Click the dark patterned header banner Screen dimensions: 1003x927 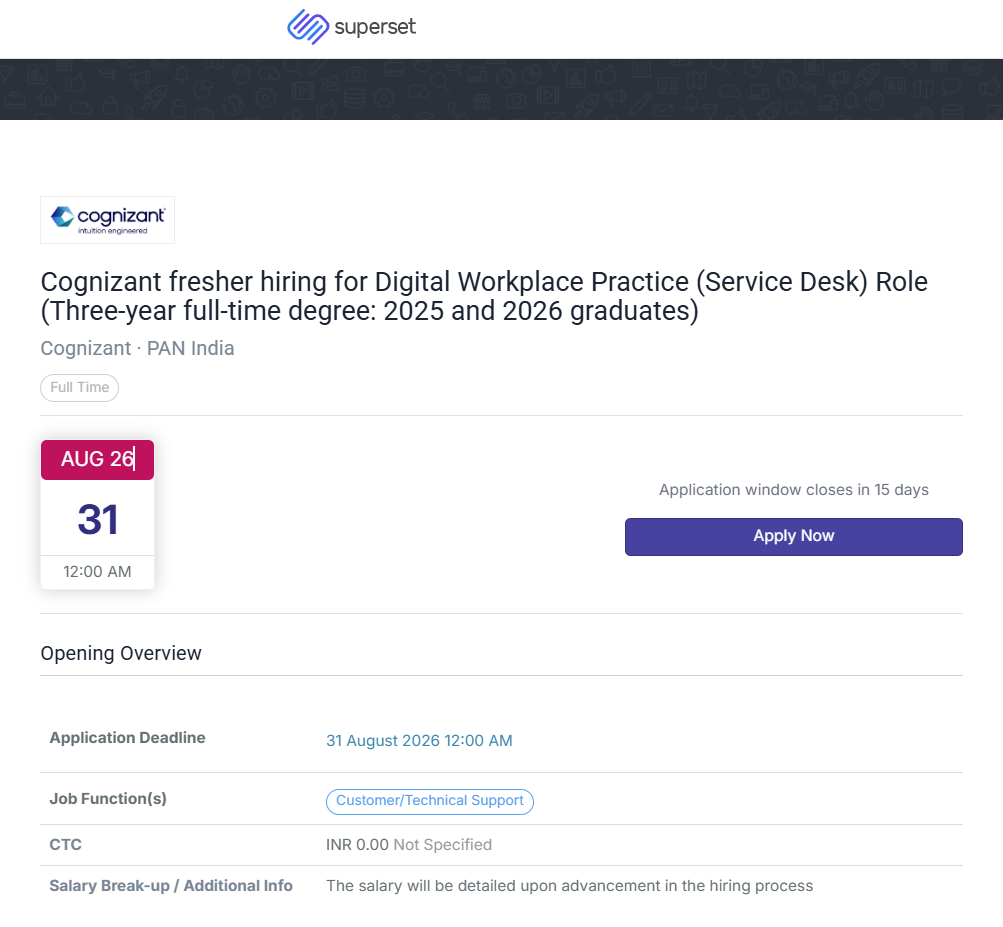[502, 90]
